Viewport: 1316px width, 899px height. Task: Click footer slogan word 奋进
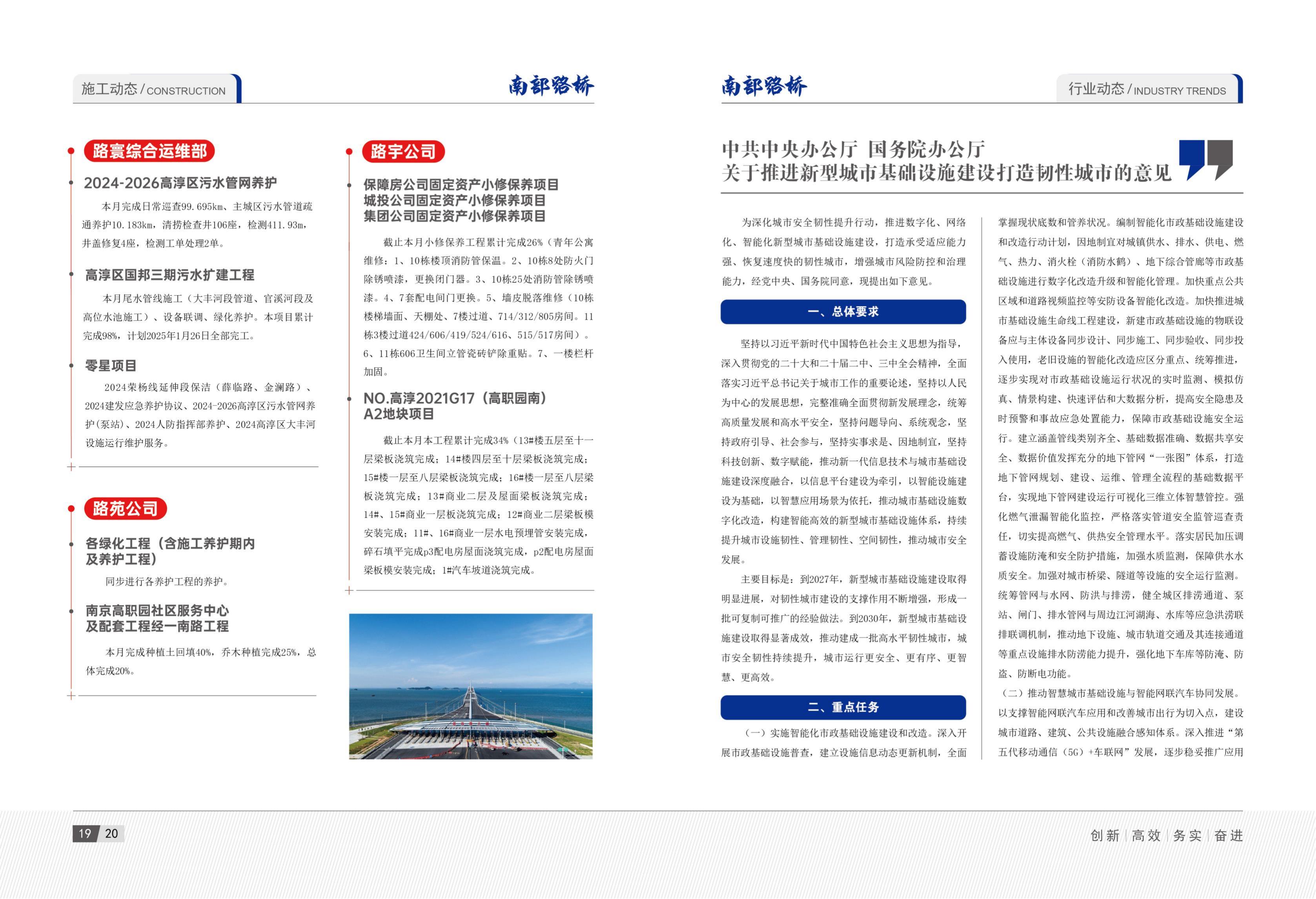pos(1229,835)
